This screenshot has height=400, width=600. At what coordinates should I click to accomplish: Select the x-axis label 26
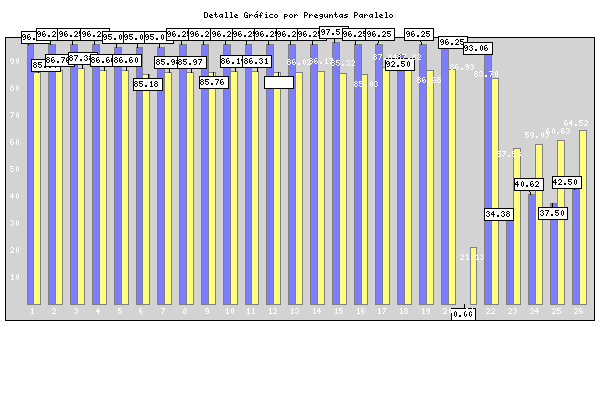(578, 311)
